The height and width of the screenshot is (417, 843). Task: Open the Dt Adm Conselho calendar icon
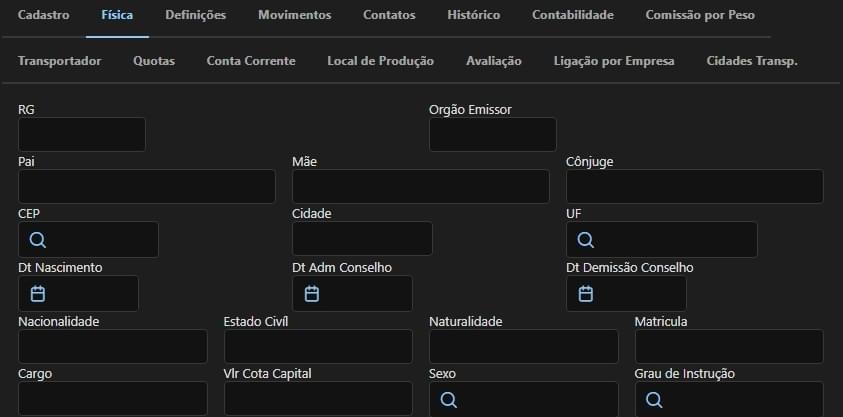[312, 294]
